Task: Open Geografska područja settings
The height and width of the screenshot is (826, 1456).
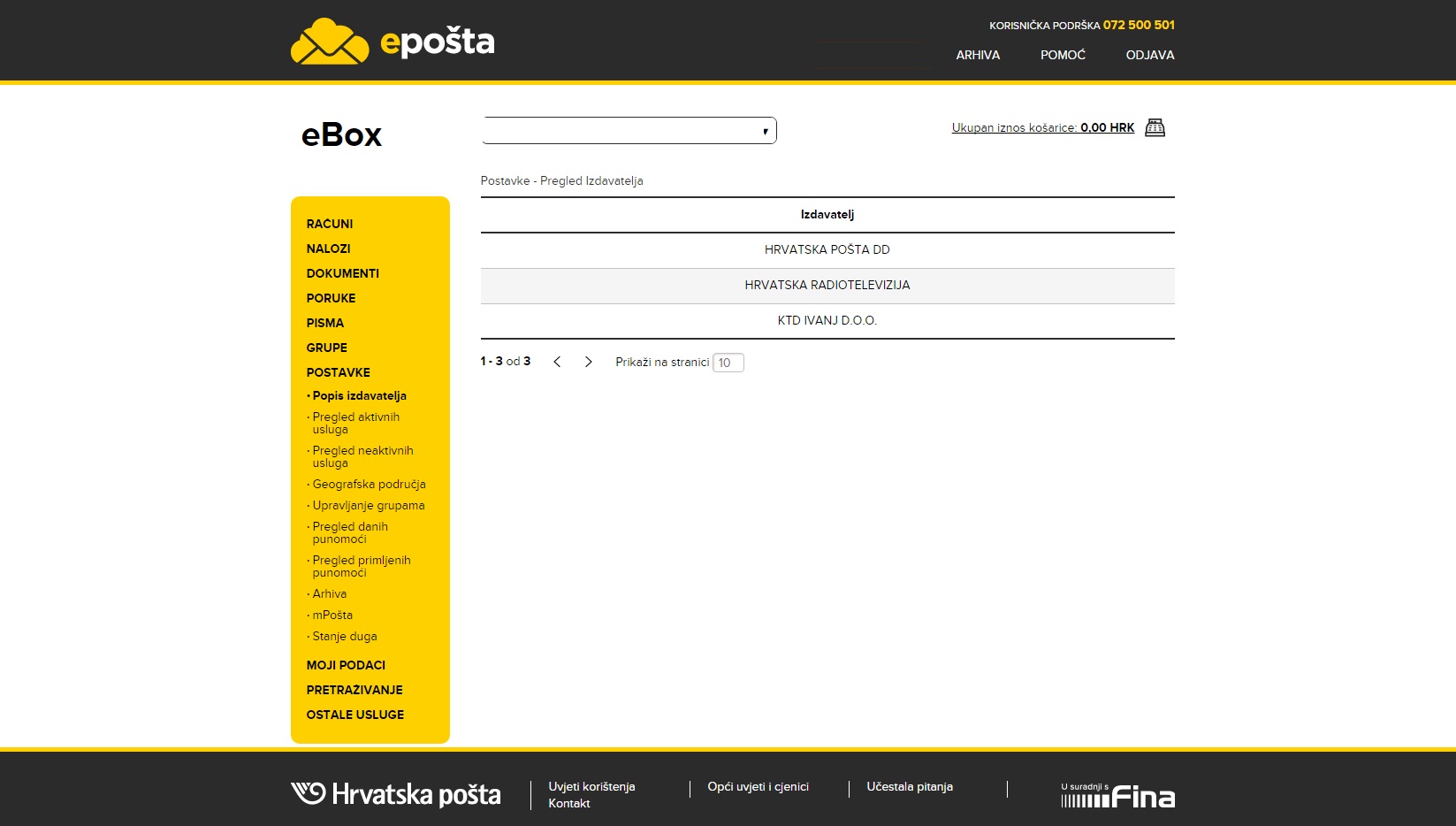Action: (369, 484)
